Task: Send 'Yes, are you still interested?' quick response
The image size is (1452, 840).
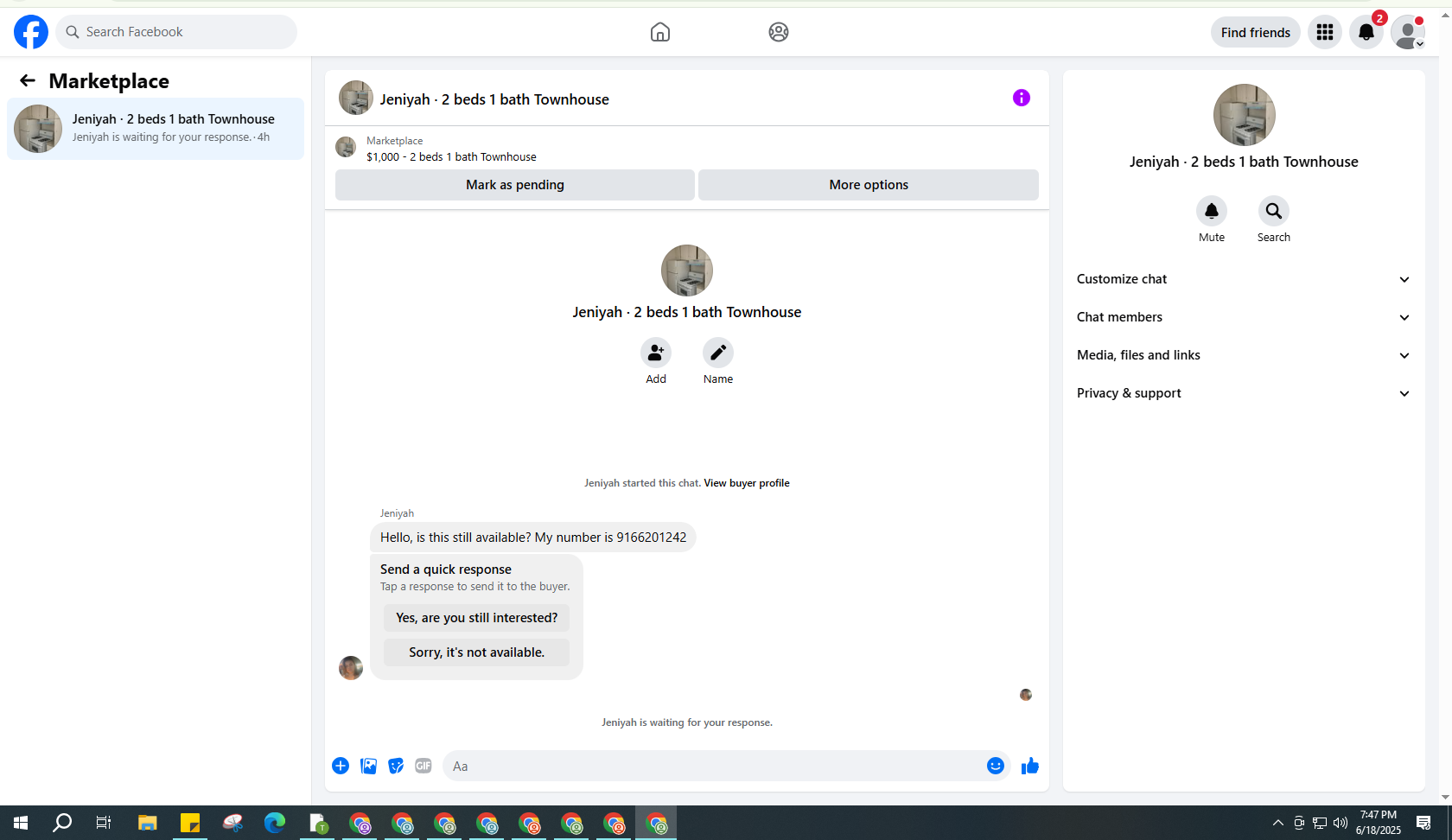Action: coord(477,618)
